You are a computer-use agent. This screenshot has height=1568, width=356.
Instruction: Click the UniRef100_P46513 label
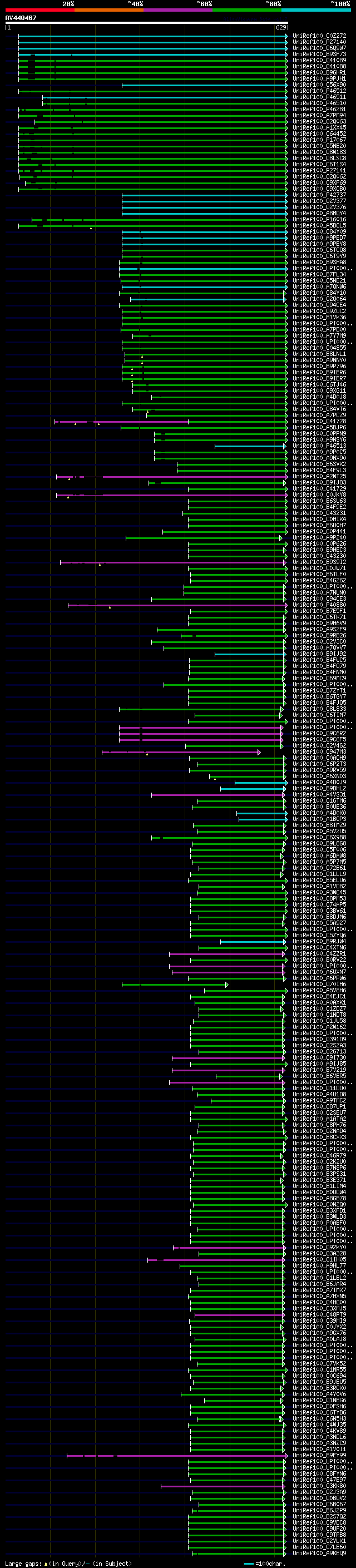point(319,446)
